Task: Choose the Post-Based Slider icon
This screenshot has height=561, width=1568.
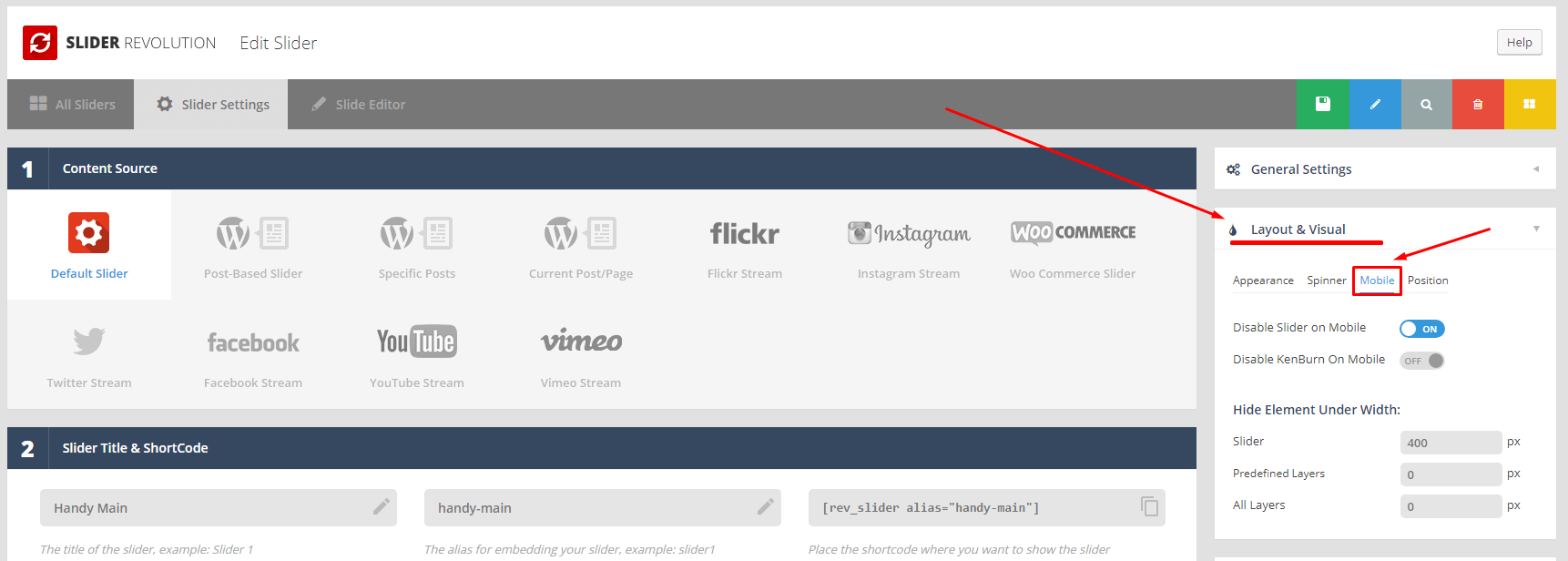Action: (253, 233)
